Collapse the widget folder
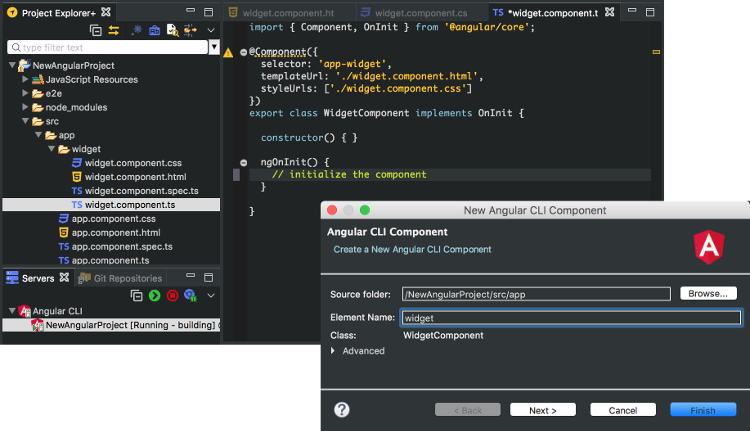This screenshot has height=431, width=750. click(x=52, y=149)
